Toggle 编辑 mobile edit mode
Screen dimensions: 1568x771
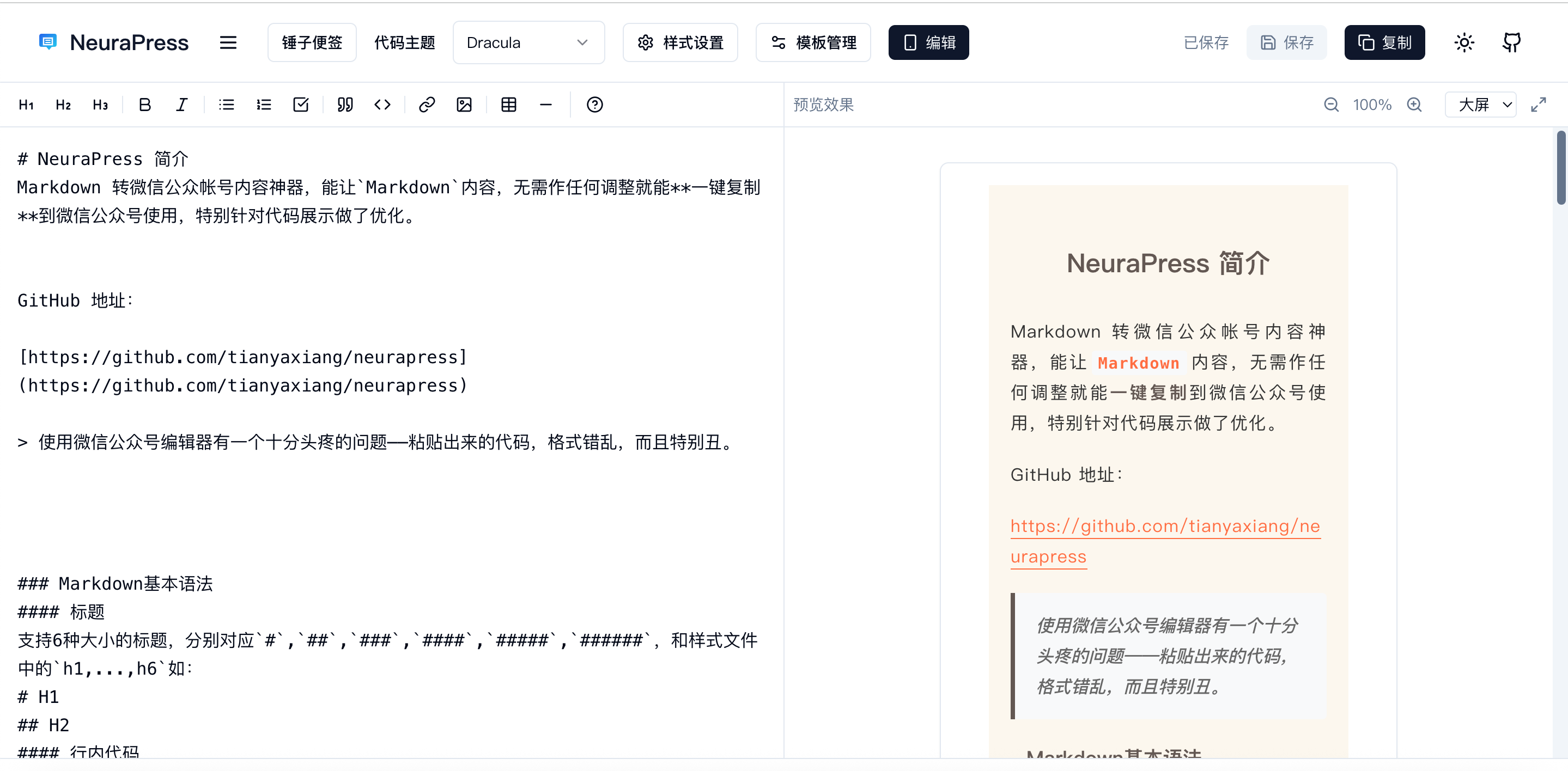(x=928, y=42)
